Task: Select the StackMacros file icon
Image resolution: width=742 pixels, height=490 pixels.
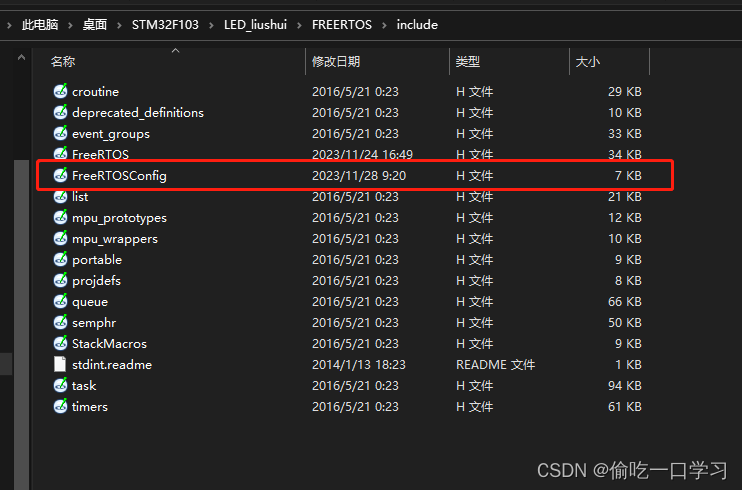Action: click(x=60, y=343)
